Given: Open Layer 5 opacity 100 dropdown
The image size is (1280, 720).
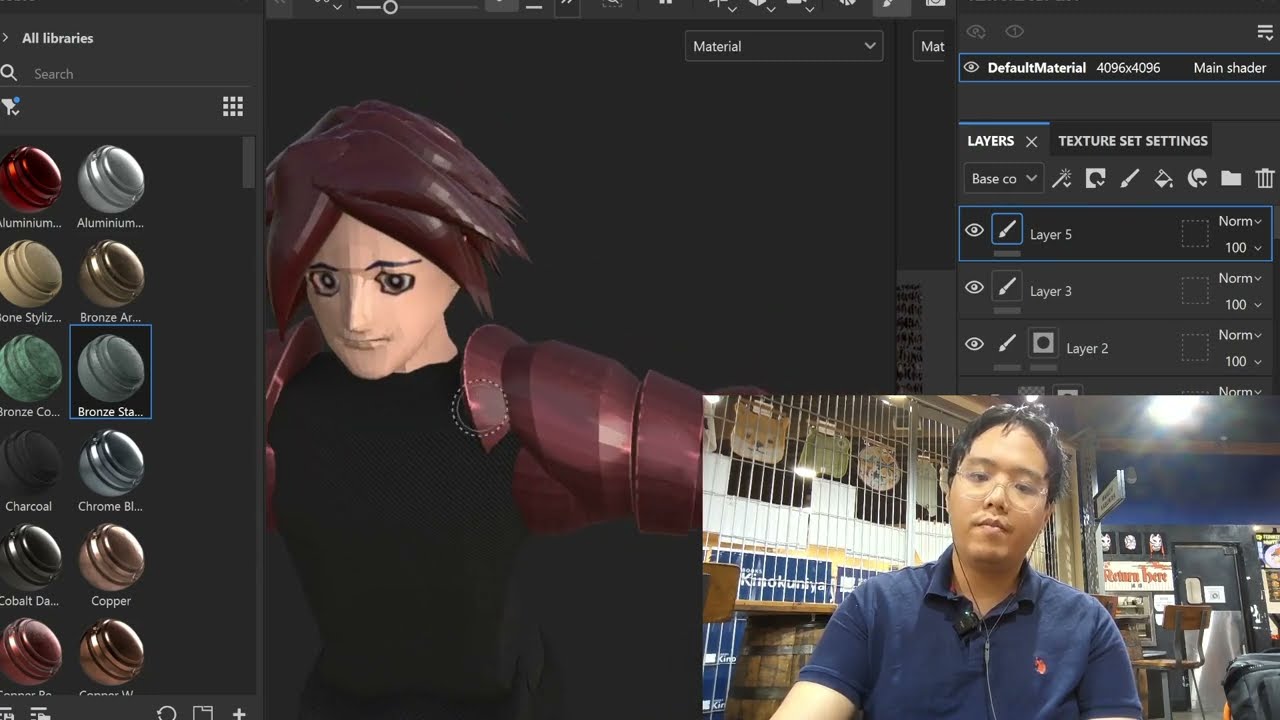Looking at the screenshot, I should coord(1243,247).
